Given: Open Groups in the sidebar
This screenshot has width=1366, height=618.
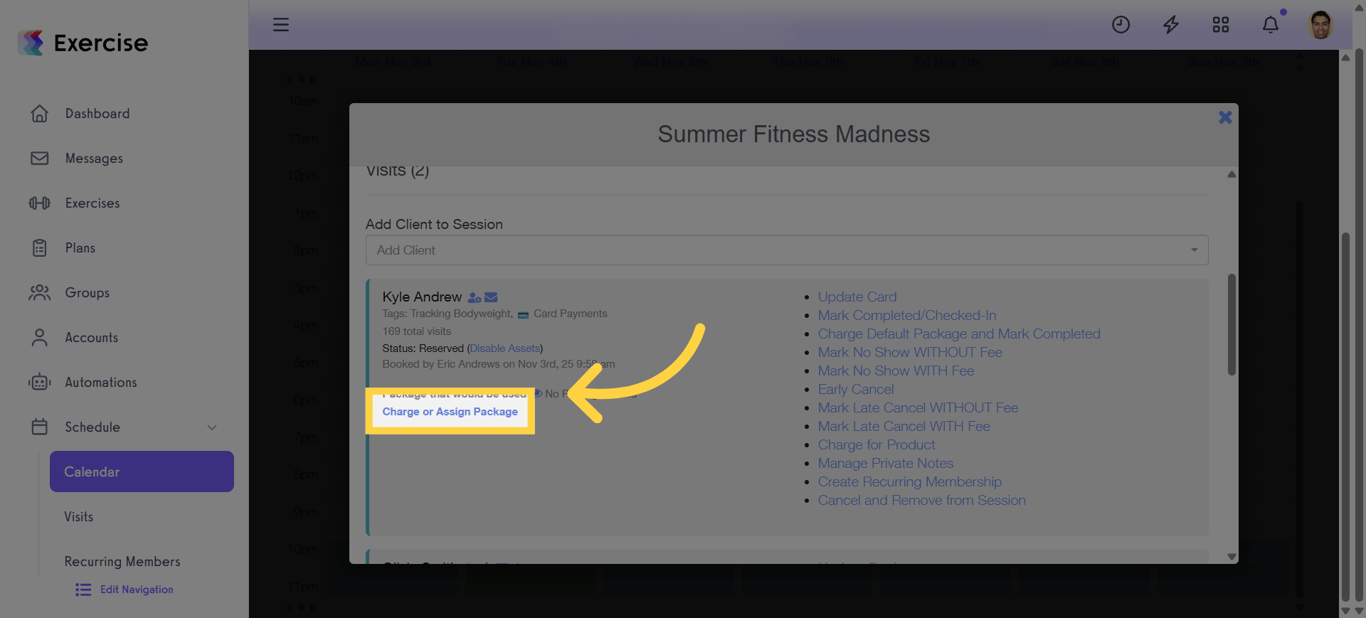Looking at the screenshot, I should point(87,293).
